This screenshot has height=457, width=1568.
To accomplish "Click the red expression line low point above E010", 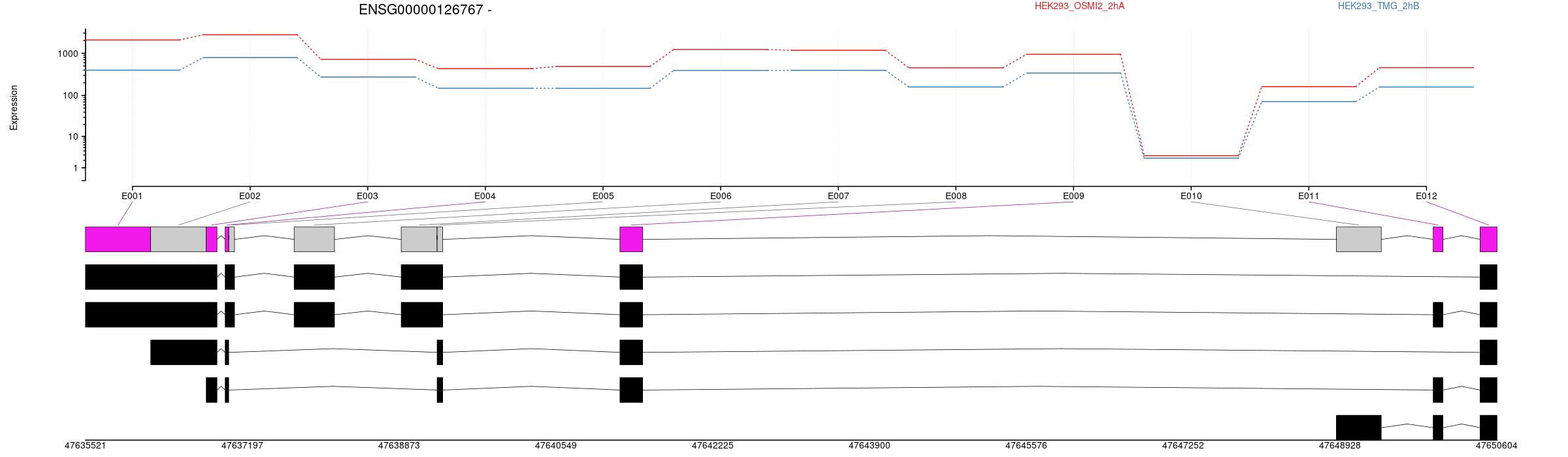I will coord(1191,155).
